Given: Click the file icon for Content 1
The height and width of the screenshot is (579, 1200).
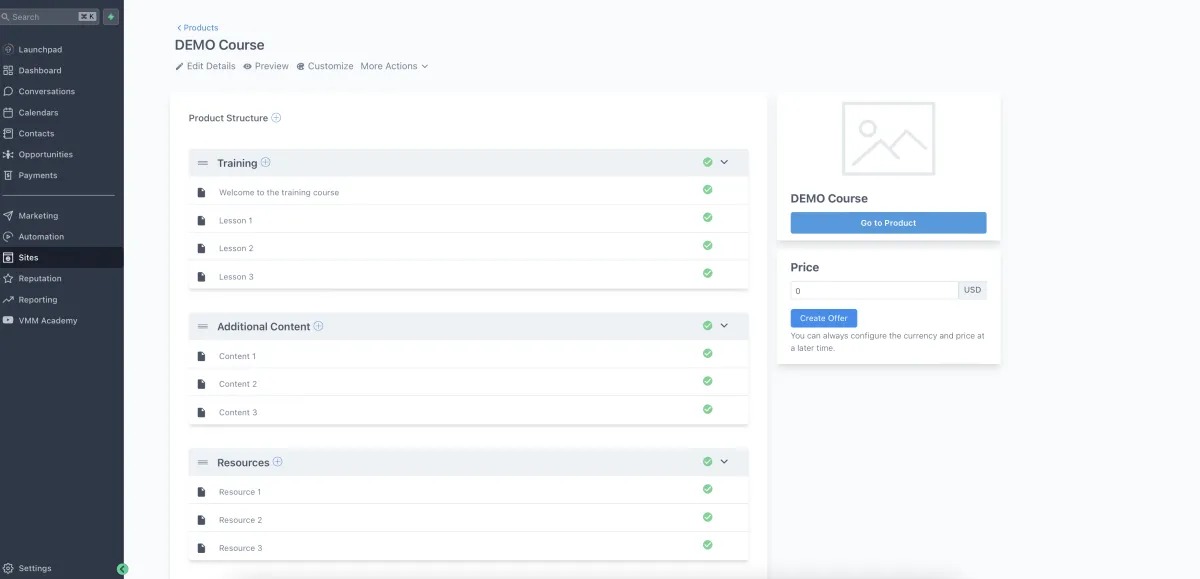Looking at the screenshot, I should 201,356.
